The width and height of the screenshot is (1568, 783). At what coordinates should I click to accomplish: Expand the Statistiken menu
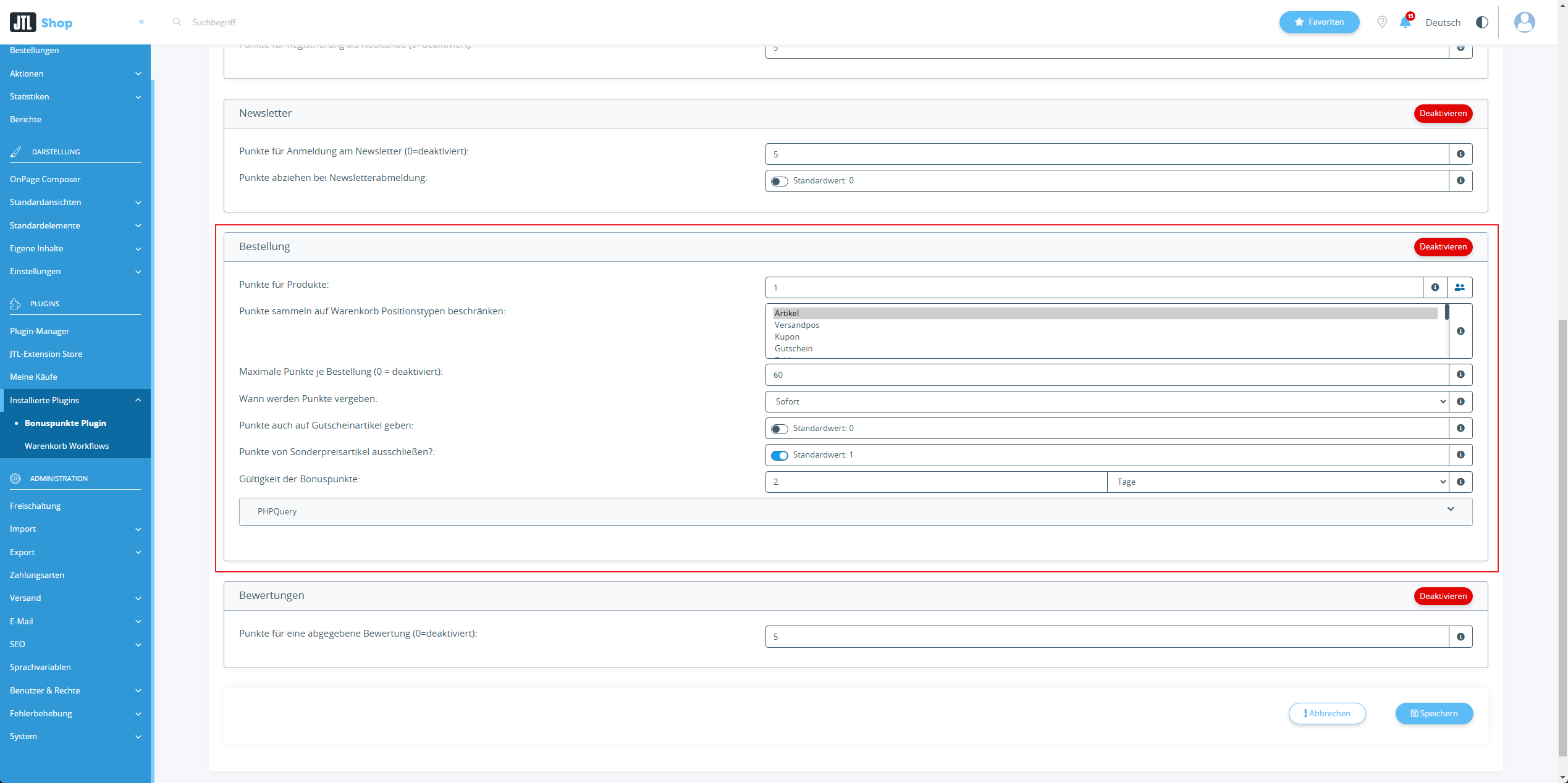click(x=75, y=96)
